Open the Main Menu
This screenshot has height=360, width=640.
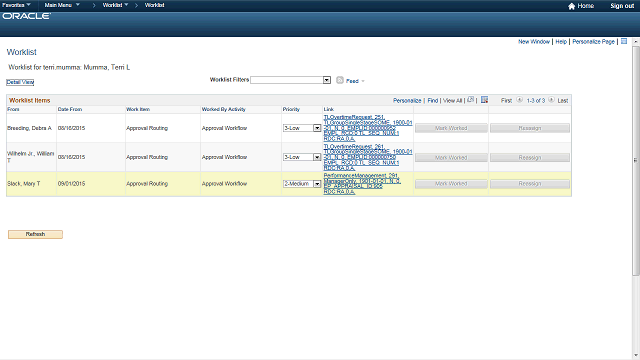pos(62,5)
